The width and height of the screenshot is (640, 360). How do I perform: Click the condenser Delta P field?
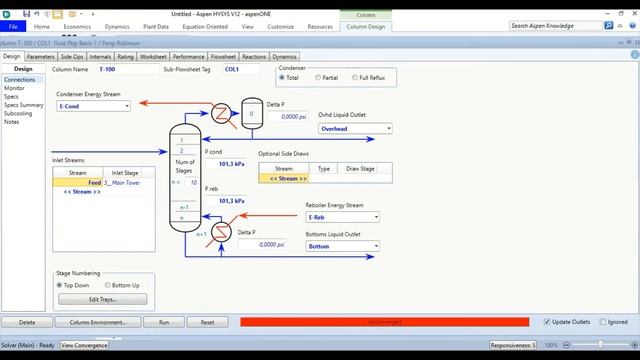288,117
